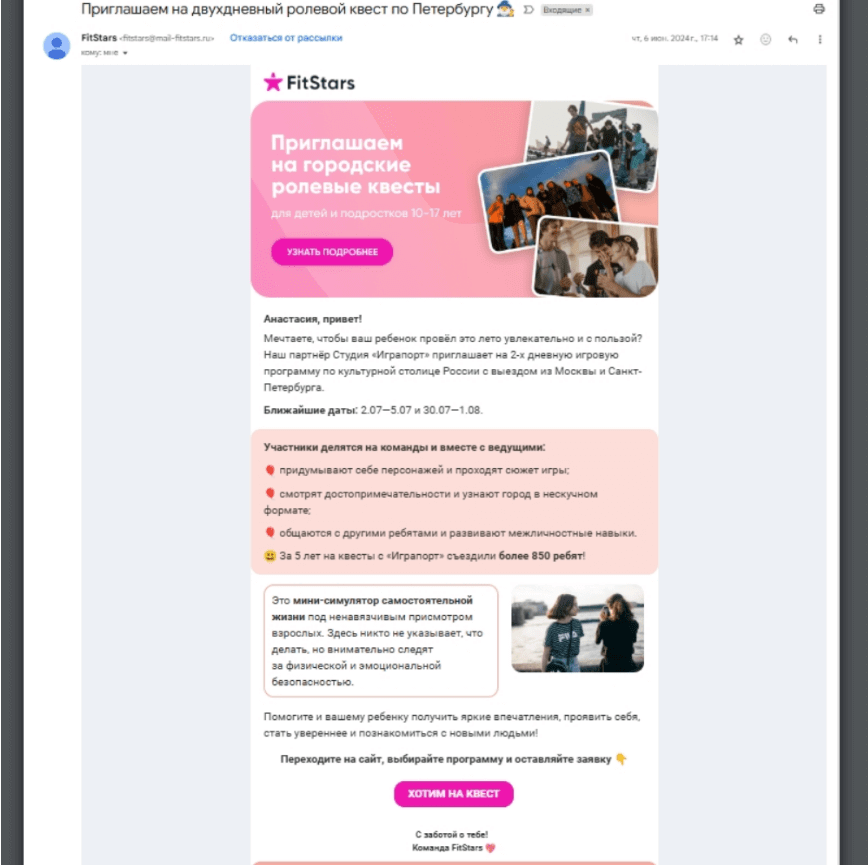Open the middle group photo against sky
This screenshot has height=865, width=868.
548,201
